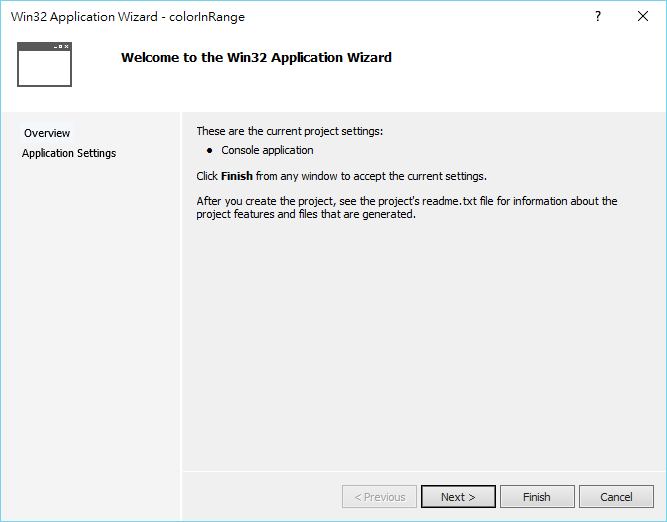Image resolution: width=667 pixels, height=522 pixels.
Task: Click the tiny title bar inside wizard icon
Action: click(44, 46)
